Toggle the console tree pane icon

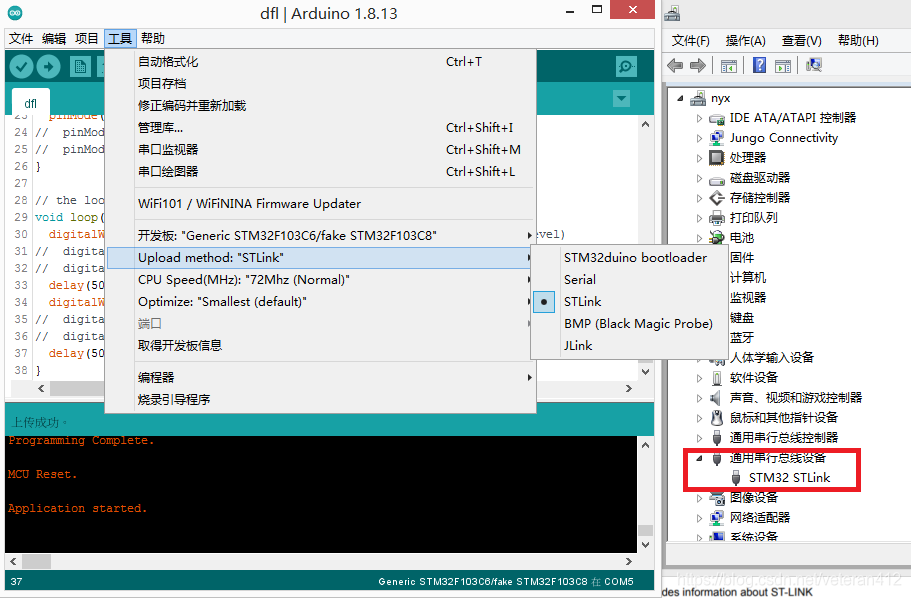[729, 65]
